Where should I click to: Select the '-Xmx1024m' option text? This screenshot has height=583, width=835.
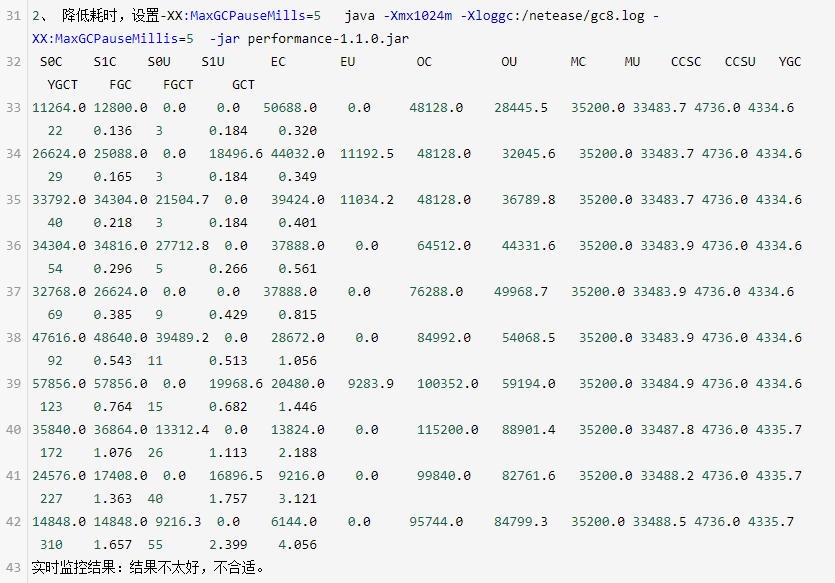click(x=418, y=16)
